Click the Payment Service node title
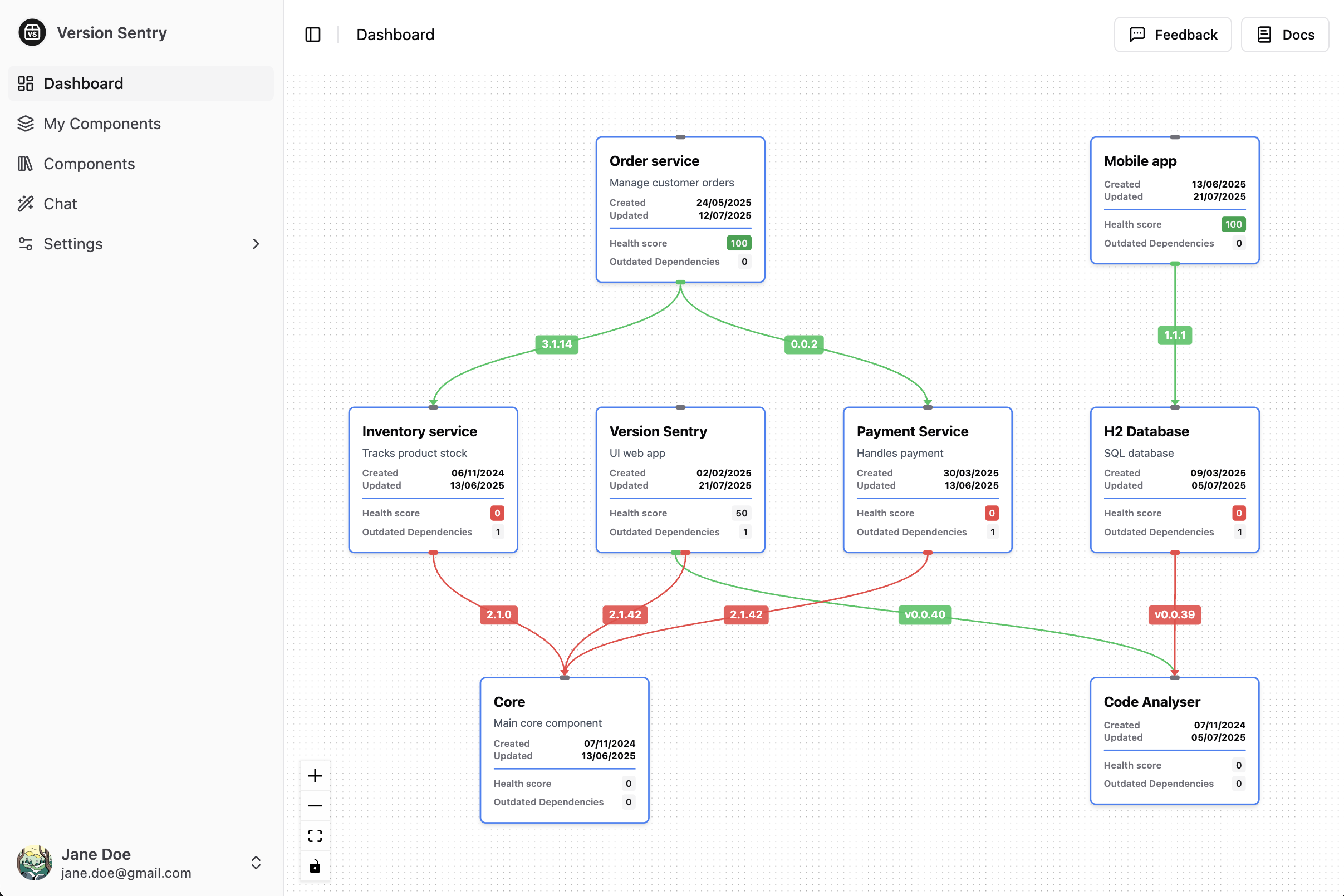This screenshot has height=896, width=1344. (x=913, y=431)
